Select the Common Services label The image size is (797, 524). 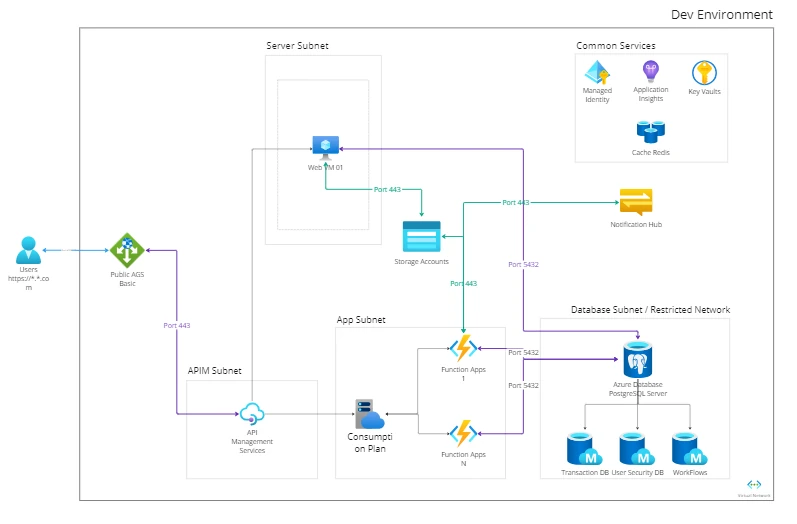pos(616,46)
